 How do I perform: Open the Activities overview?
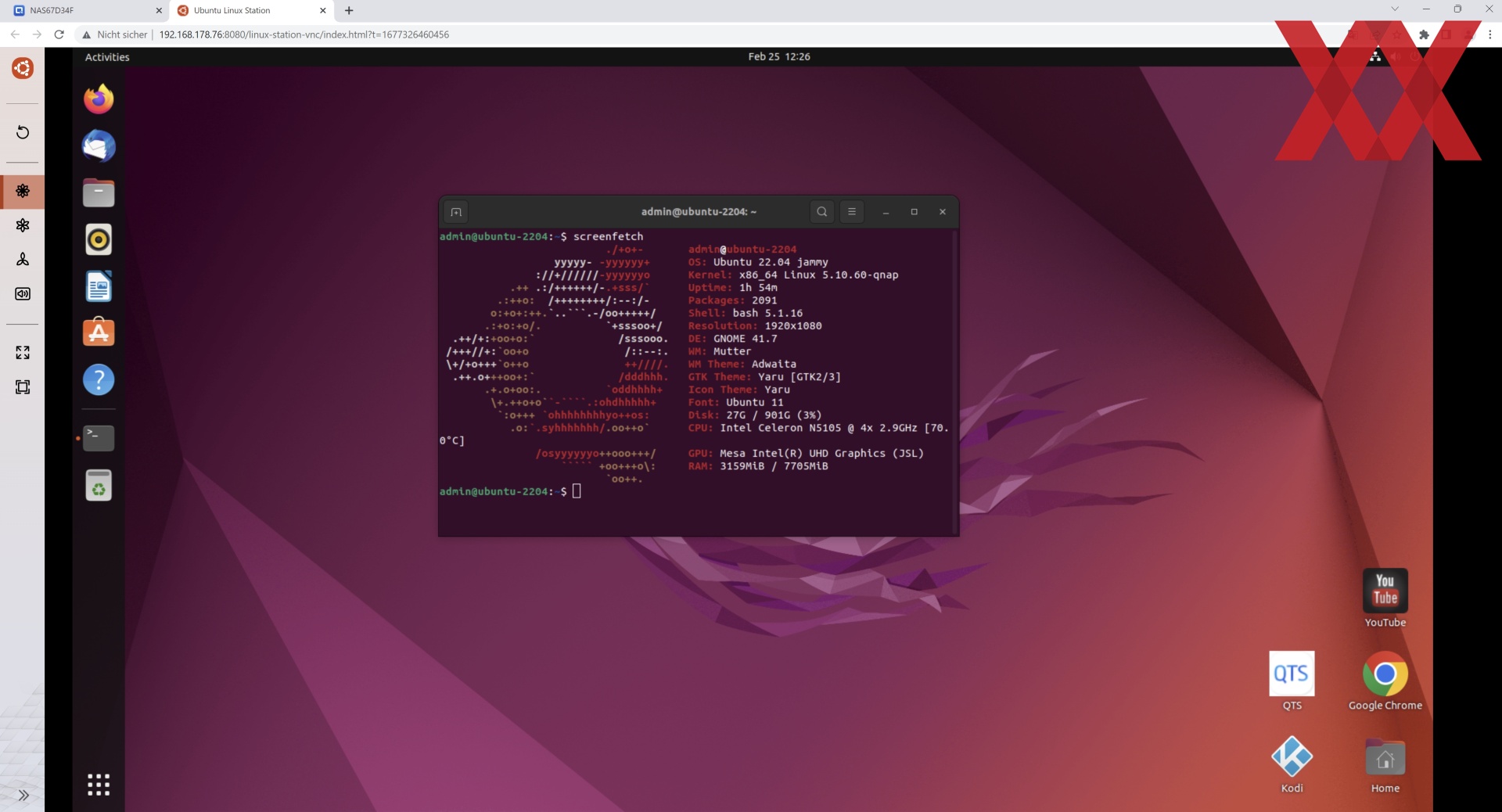pos(107,57)
